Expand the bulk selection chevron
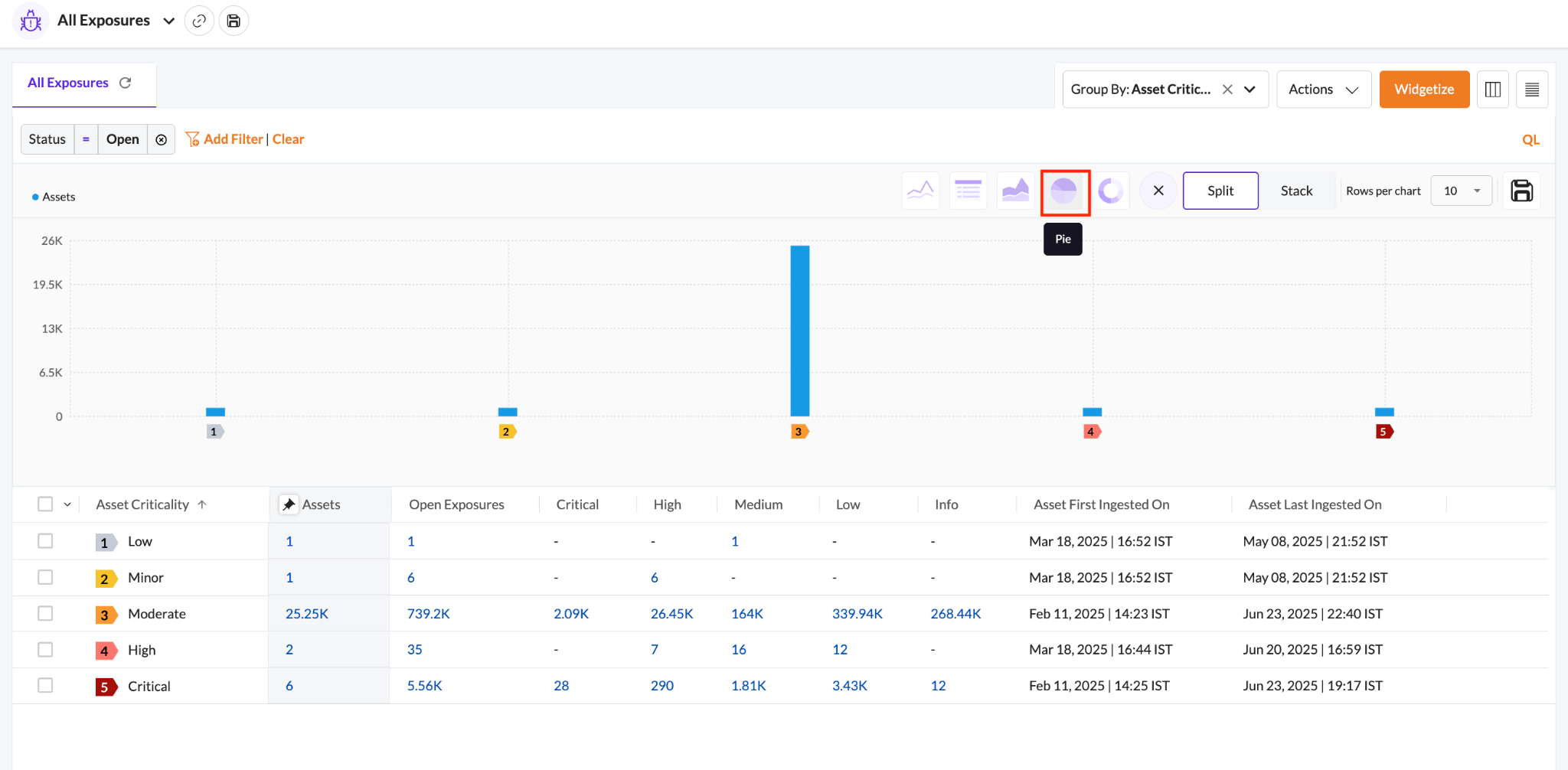The height and width of the screenshot is (770, 1568). point(67,504)
